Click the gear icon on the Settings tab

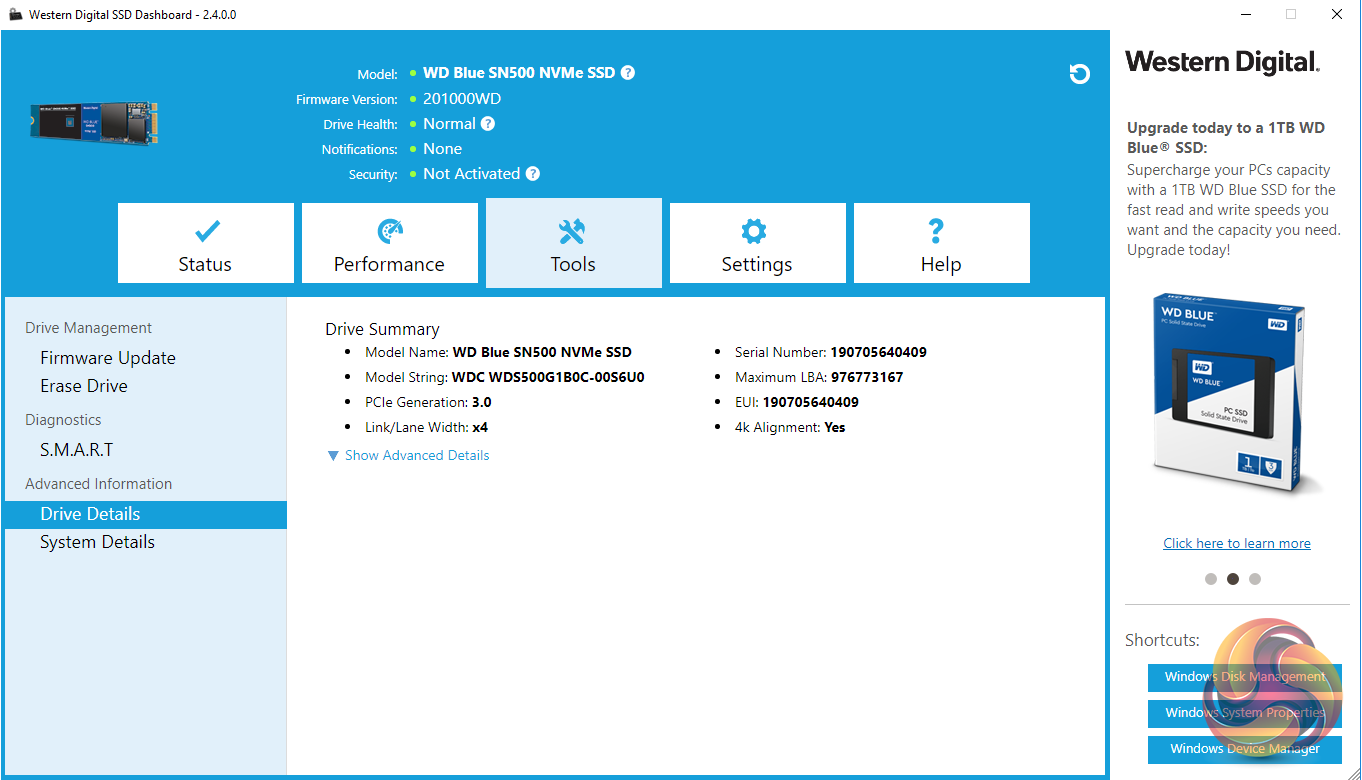click(753, 232)
